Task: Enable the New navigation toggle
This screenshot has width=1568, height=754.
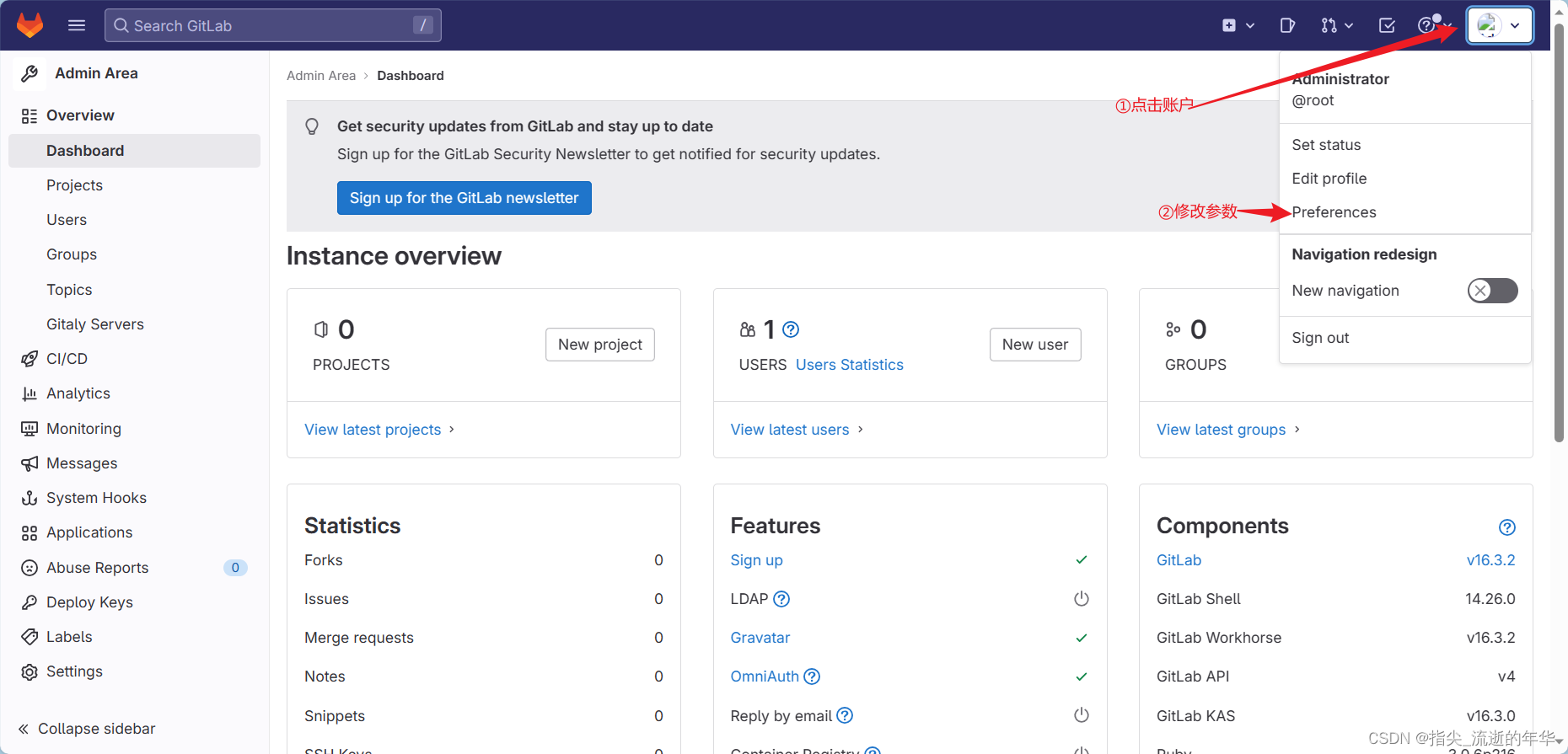Action: pyautogui.click(x=1492, y=291)
